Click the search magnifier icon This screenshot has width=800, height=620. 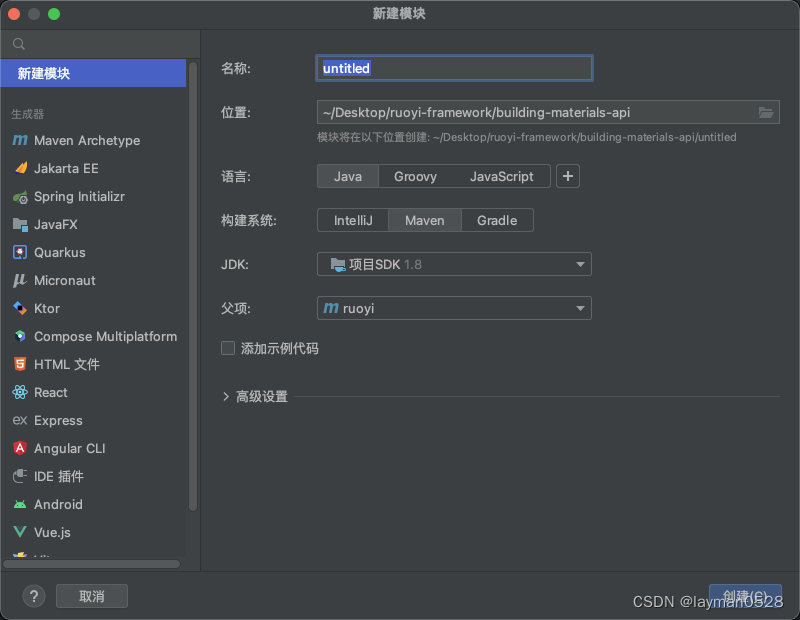click(x=19, y=44)
